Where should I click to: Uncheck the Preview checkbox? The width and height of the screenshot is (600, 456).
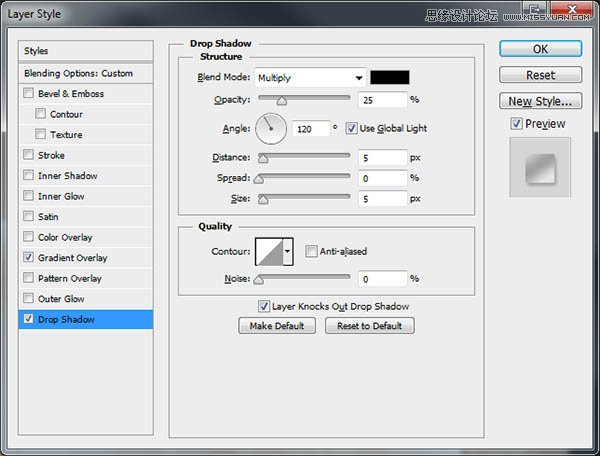click(516, 124)
